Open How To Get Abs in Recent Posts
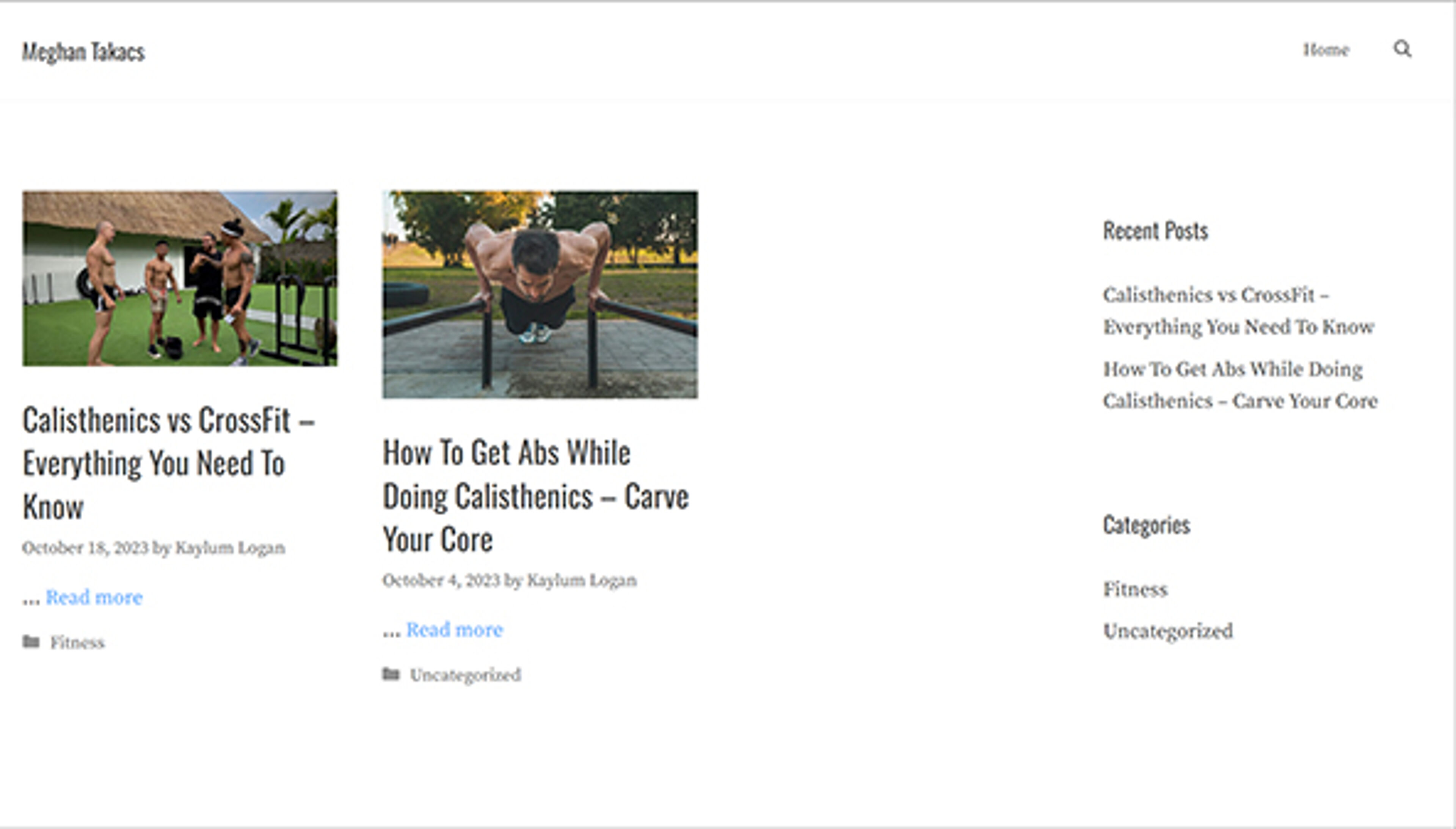The height and width of the screenshot is (829, 1456). click(1240, 385)
